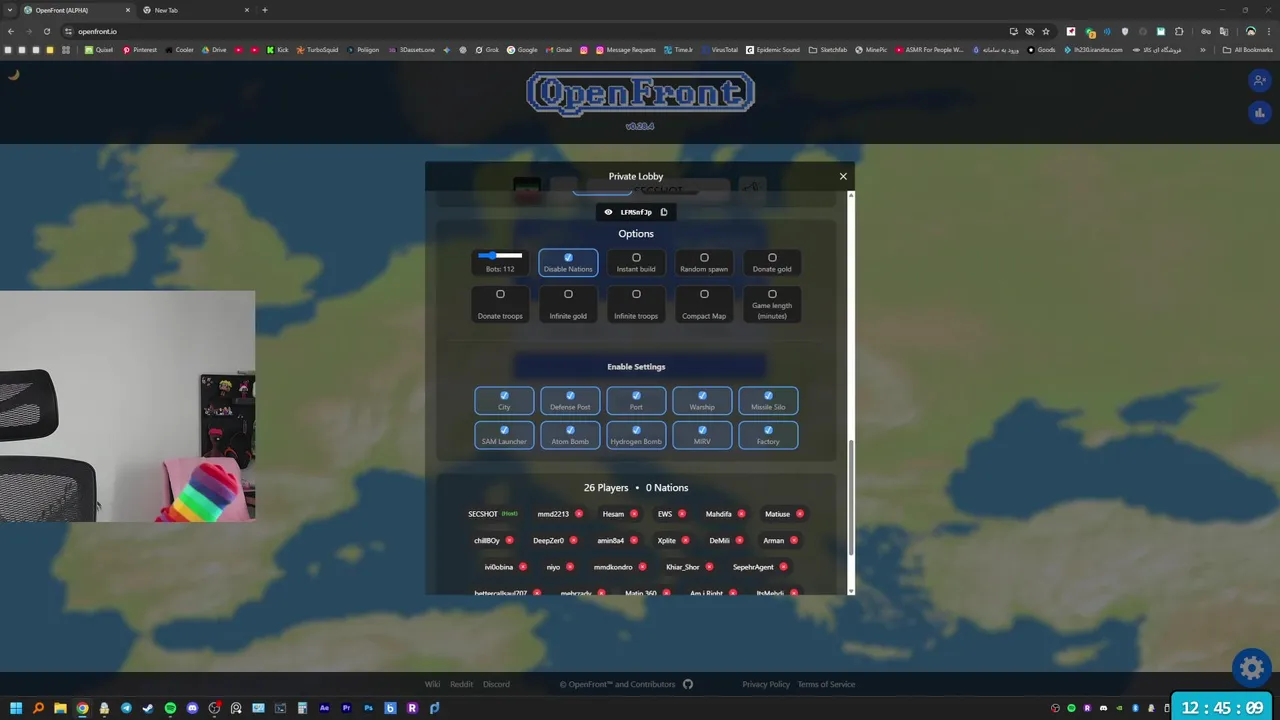Open the Reddit footer link
1280x720 pixels.
coord(462,684)
